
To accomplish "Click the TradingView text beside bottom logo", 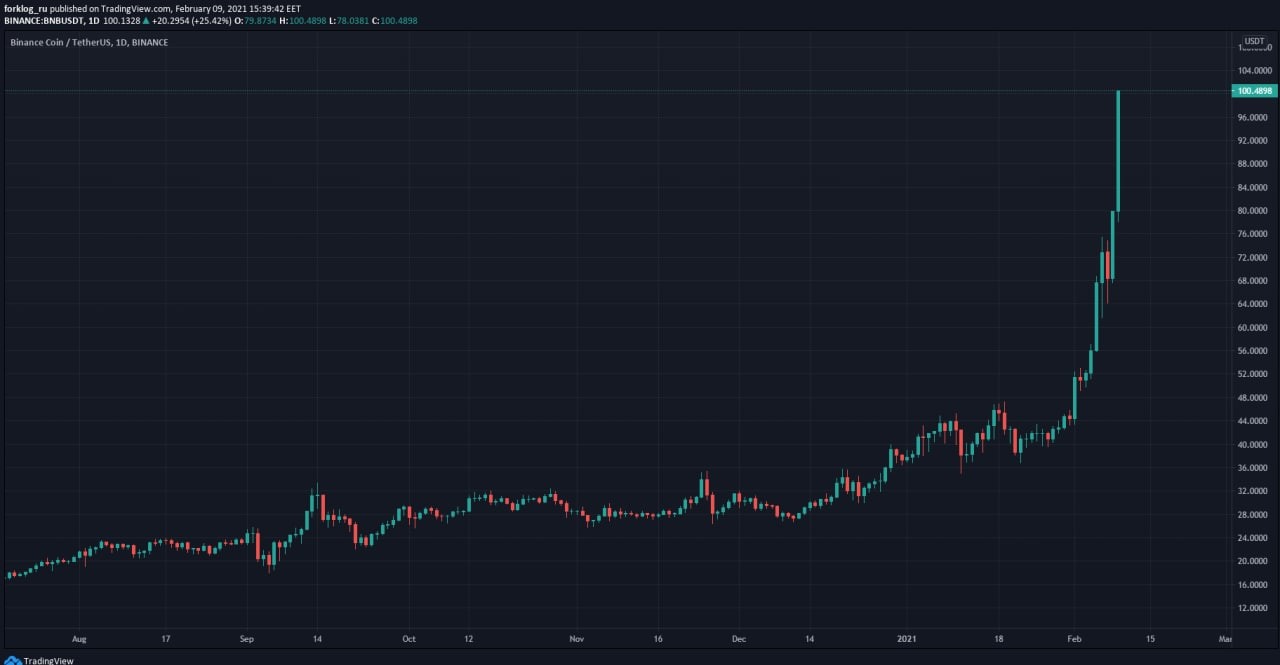I will [48, 660].
